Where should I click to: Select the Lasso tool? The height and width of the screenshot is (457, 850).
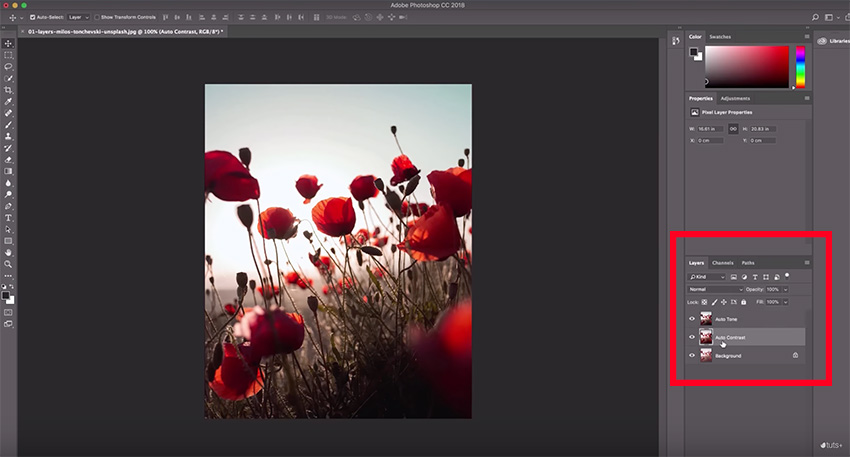pyautogui.click(x=9, y=67)
